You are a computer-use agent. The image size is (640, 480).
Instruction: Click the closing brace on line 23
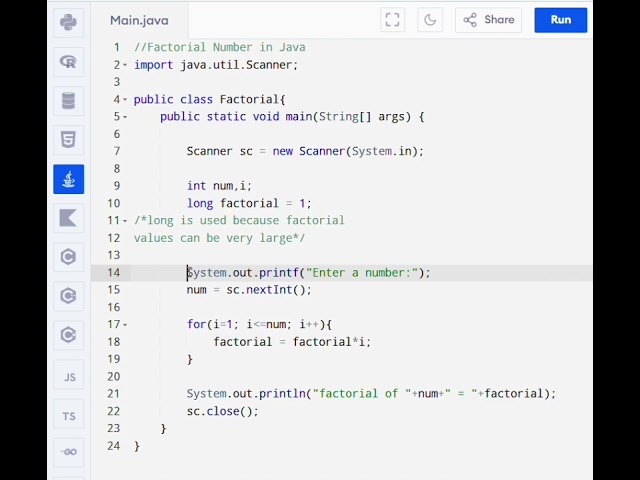click(163, 429)
